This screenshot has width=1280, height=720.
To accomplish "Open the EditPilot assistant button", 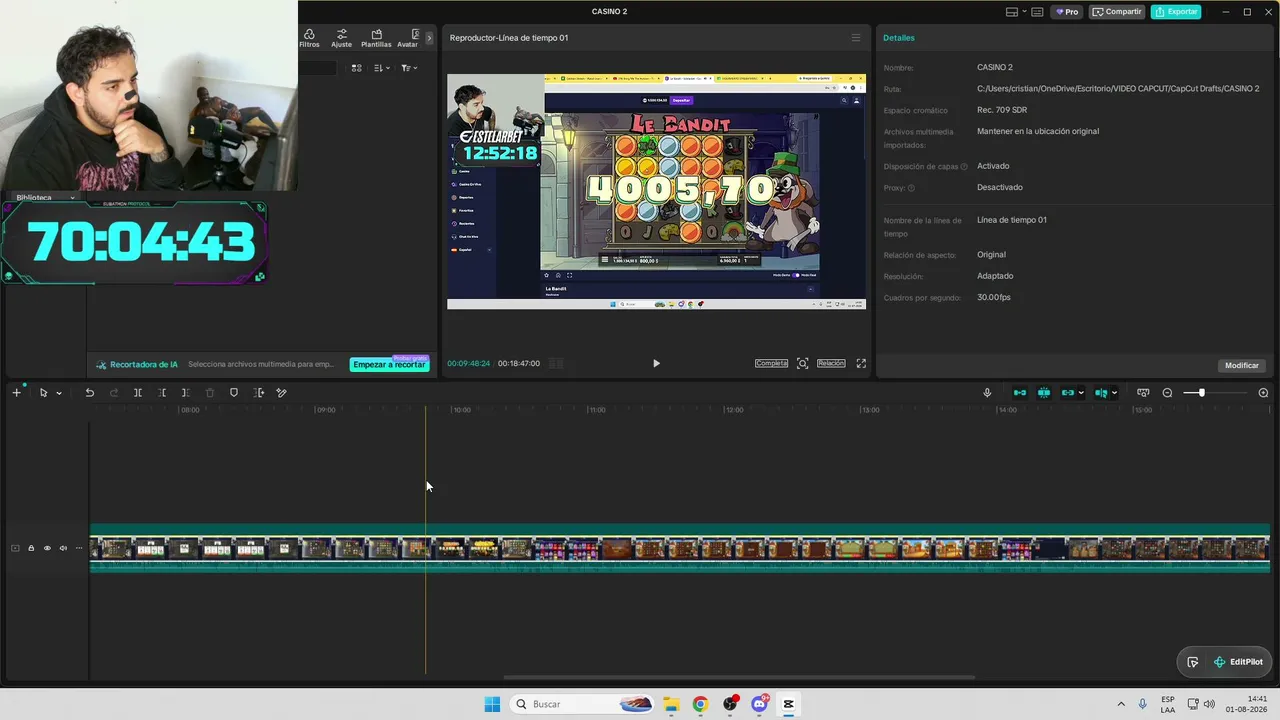I will click(1238, 662).
